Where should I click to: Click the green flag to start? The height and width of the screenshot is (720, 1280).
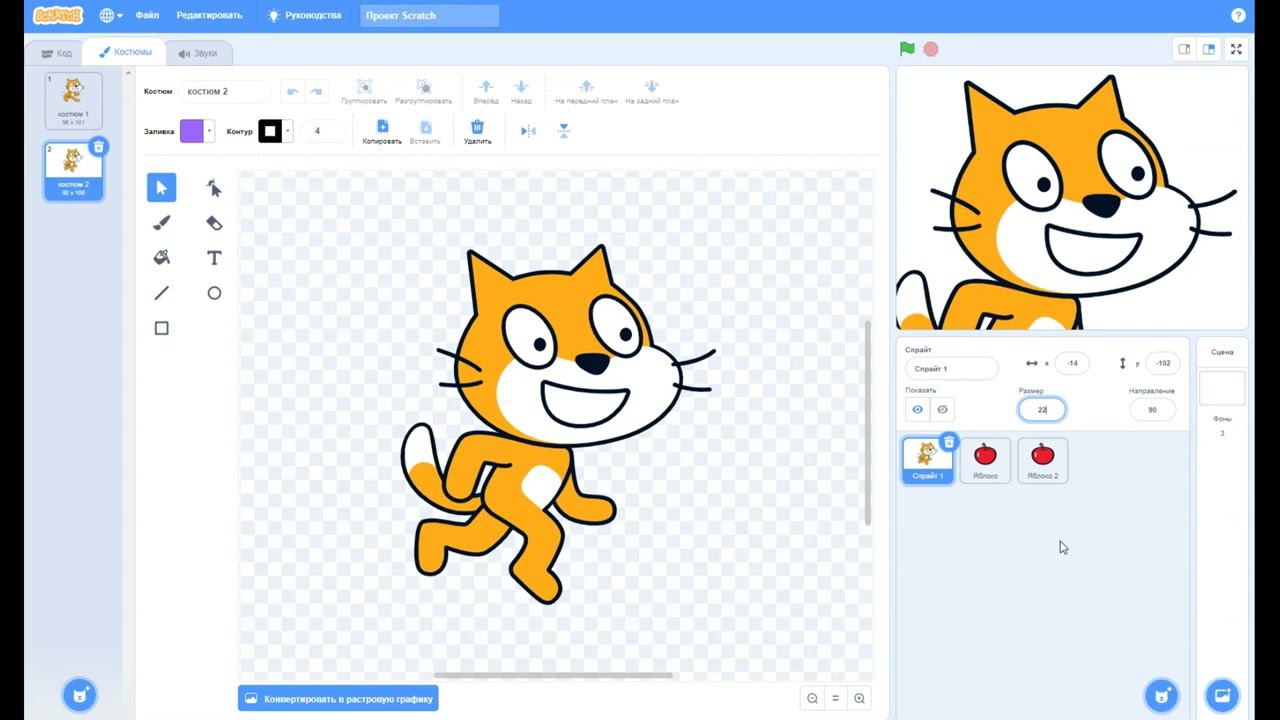[x=907, y=49]
